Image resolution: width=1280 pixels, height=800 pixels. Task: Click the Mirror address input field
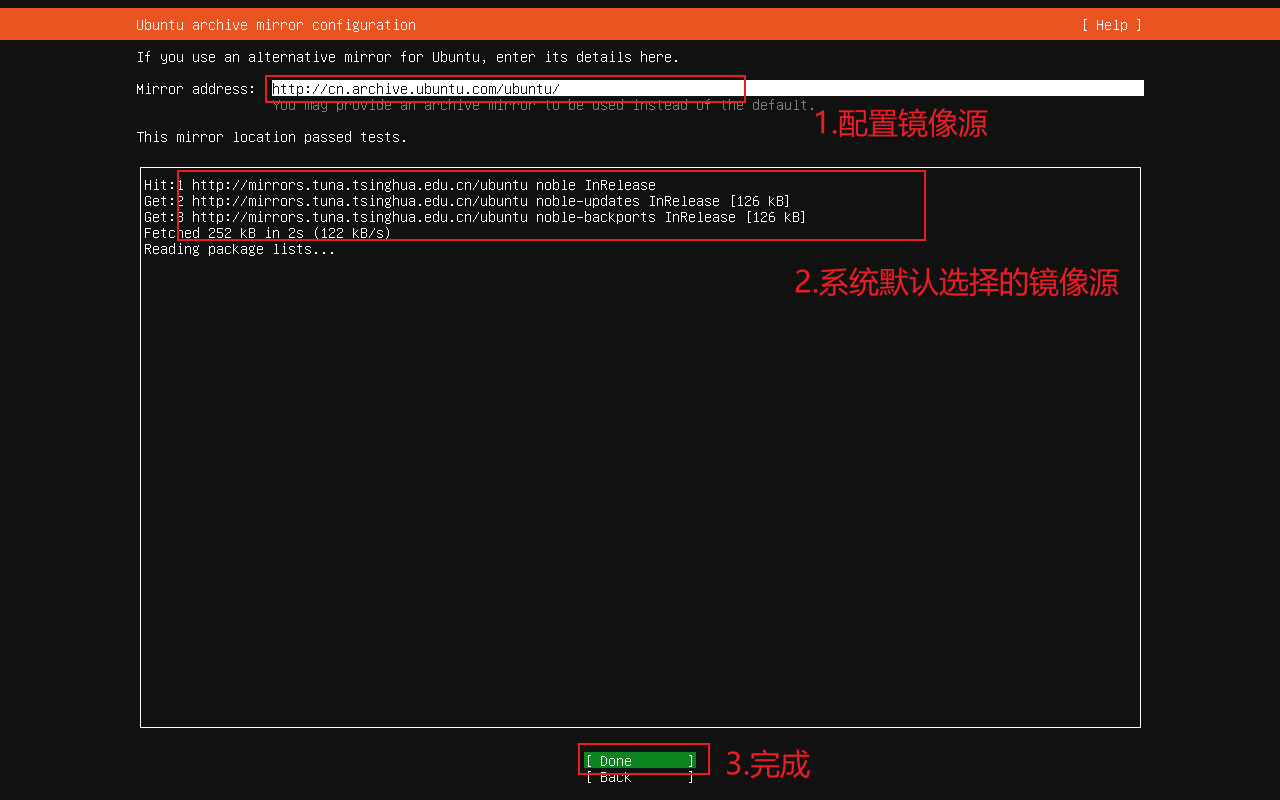pyautogui.click(x=707, y=88)
